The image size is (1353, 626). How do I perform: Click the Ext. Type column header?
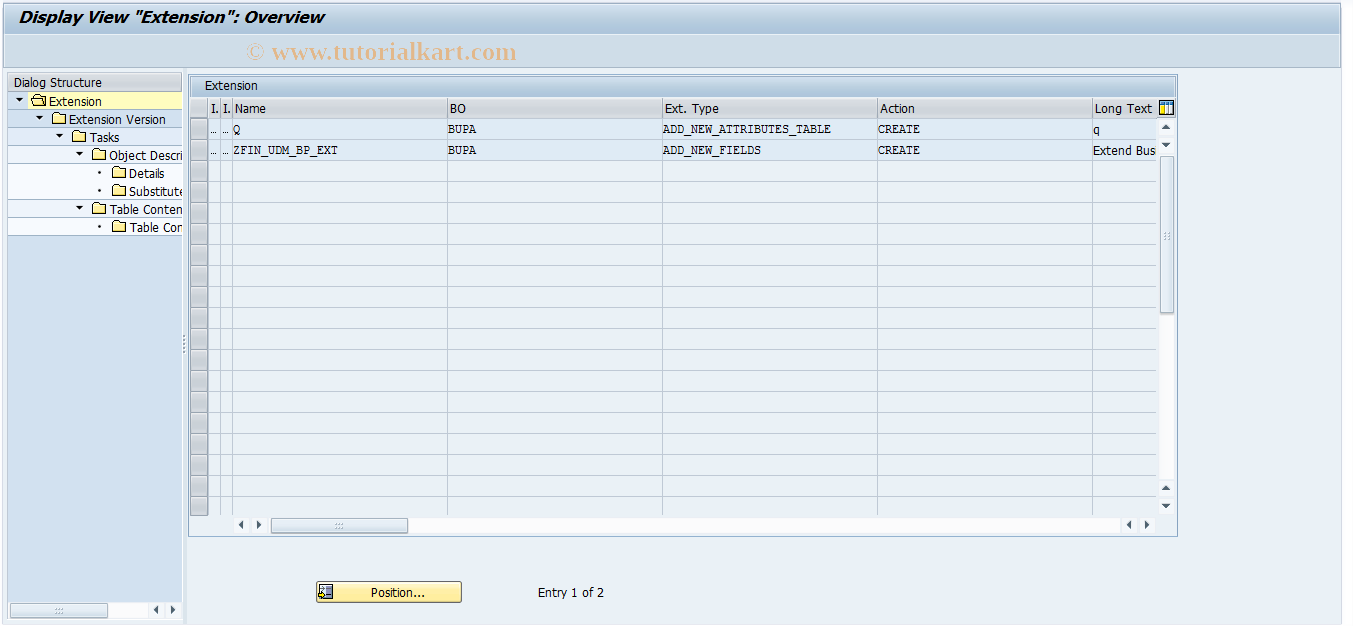[770, 108]
